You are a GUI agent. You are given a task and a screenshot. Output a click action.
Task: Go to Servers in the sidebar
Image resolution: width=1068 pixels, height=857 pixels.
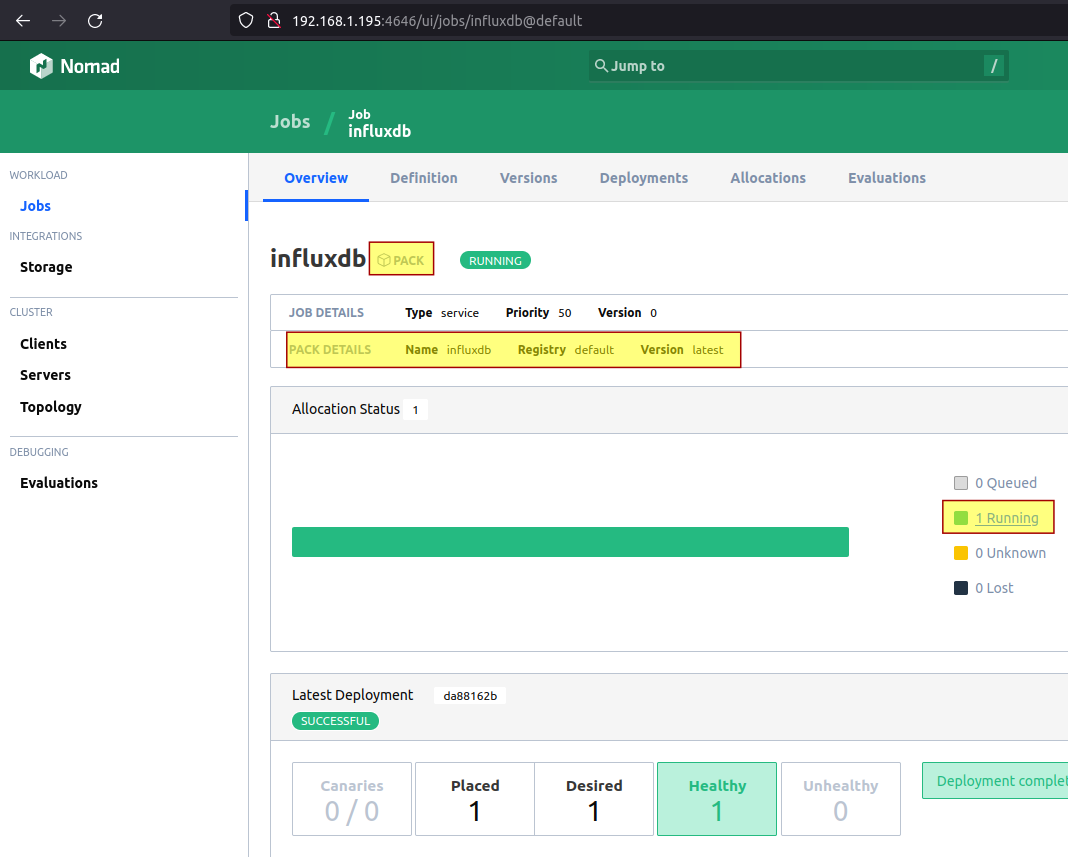(x=46, y=375)
